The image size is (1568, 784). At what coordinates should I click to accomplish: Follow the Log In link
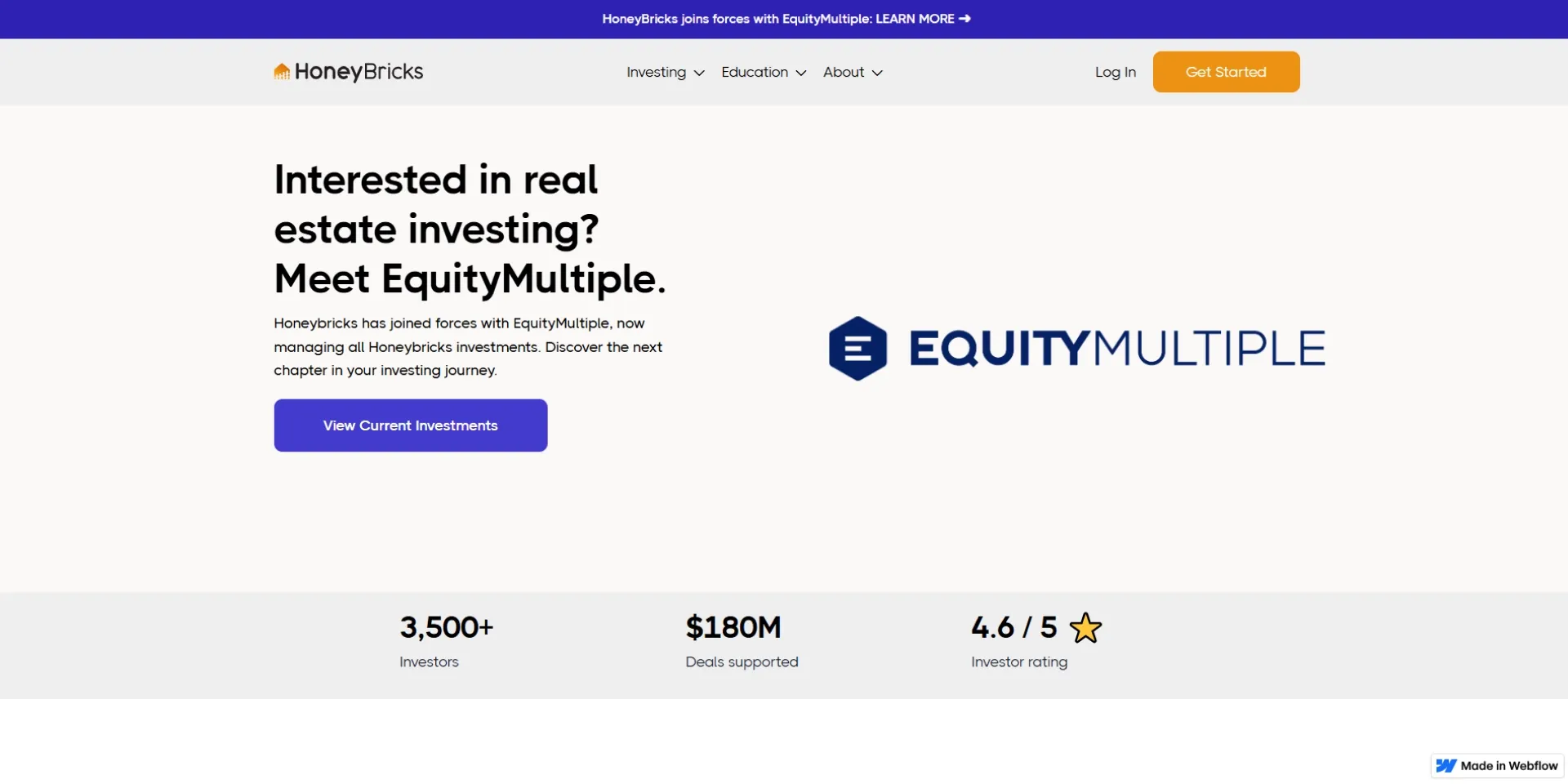point(1115,73)
